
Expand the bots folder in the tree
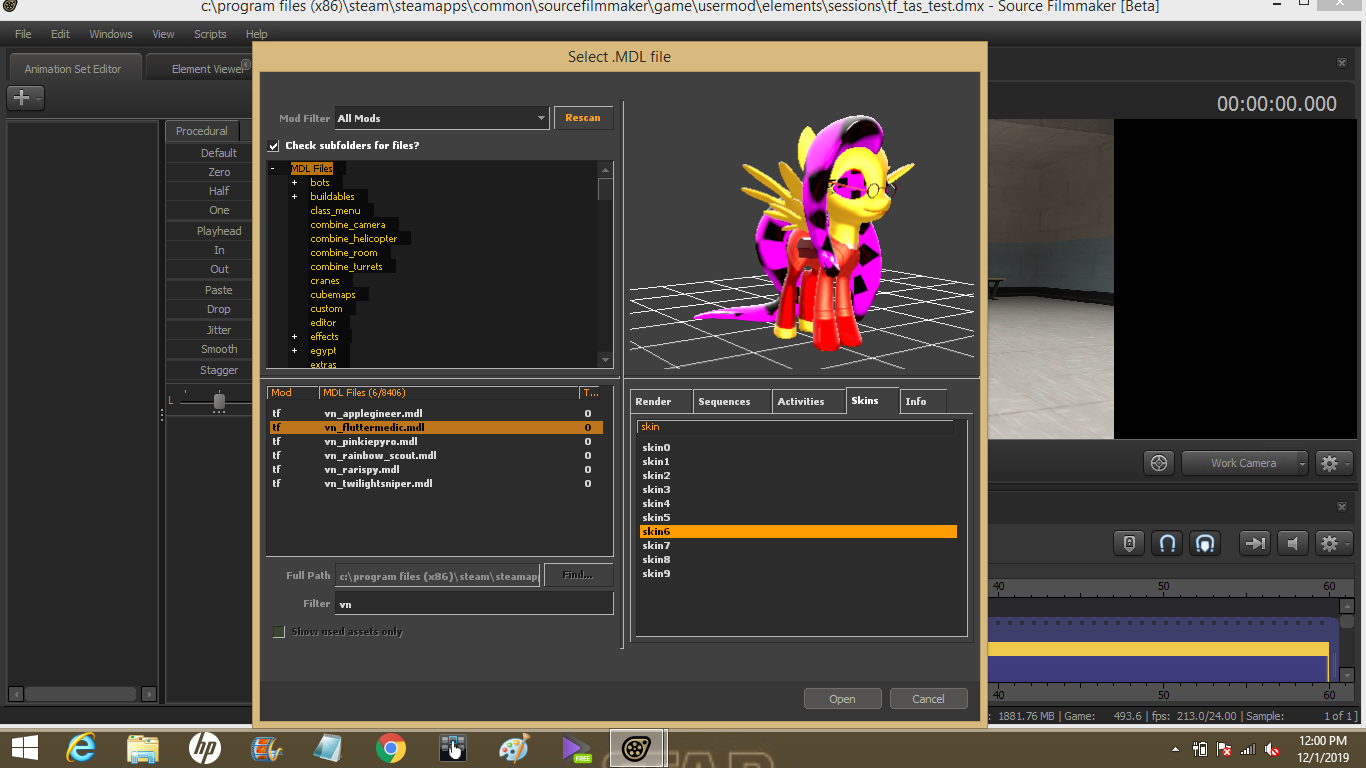[x=295, y=183]
